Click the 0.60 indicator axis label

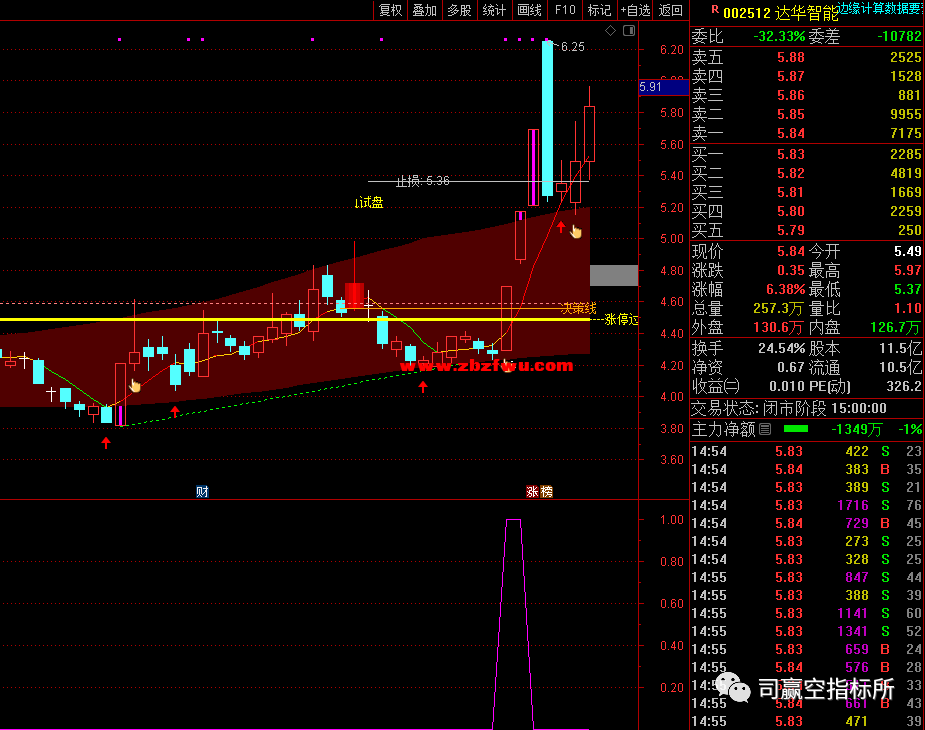point(672,604)
